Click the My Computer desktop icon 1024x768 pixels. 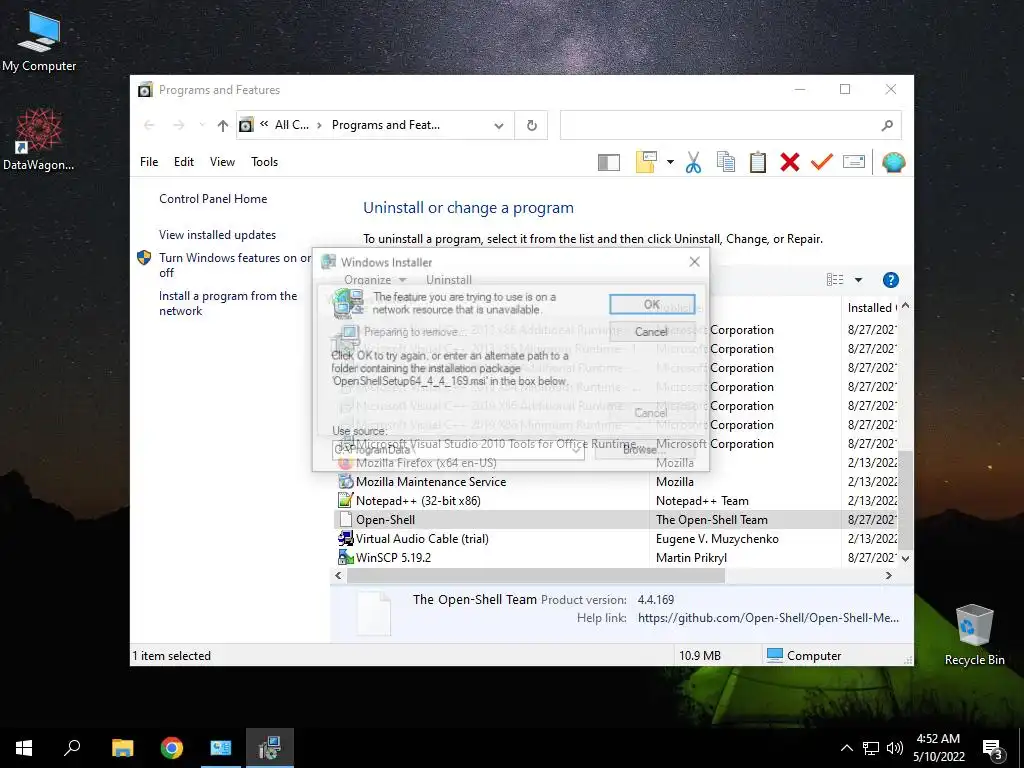point(39,40)
